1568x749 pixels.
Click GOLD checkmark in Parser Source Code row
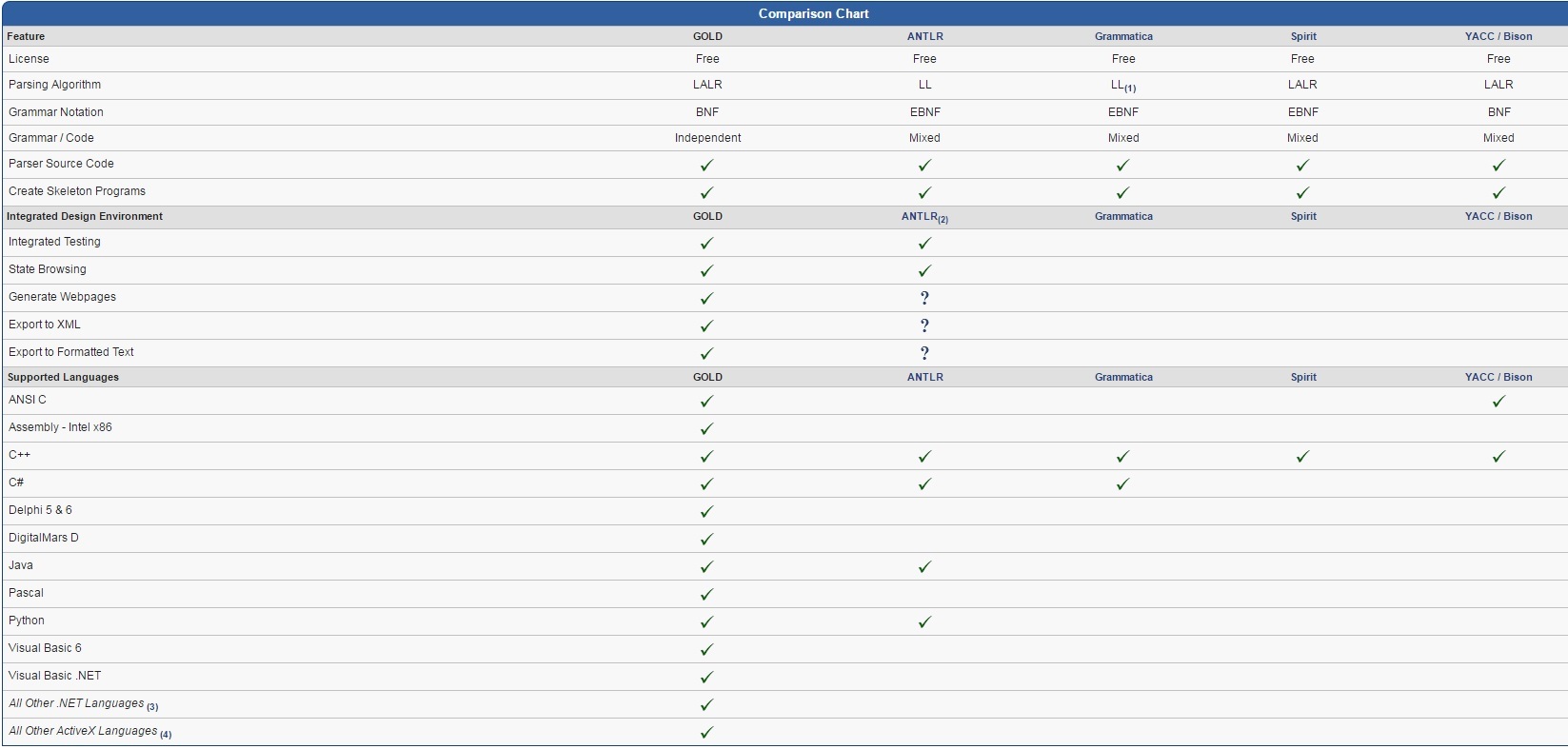point(706,166)
